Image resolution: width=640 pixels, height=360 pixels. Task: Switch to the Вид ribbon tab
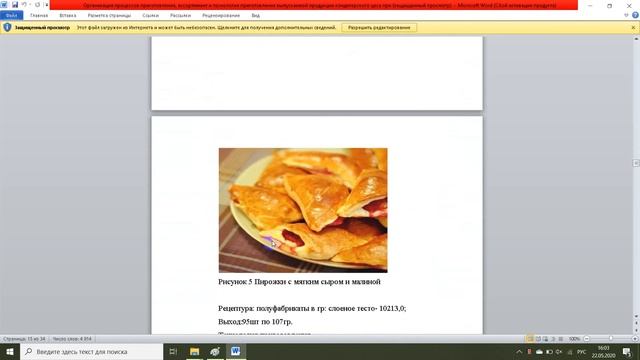point(256,16)
